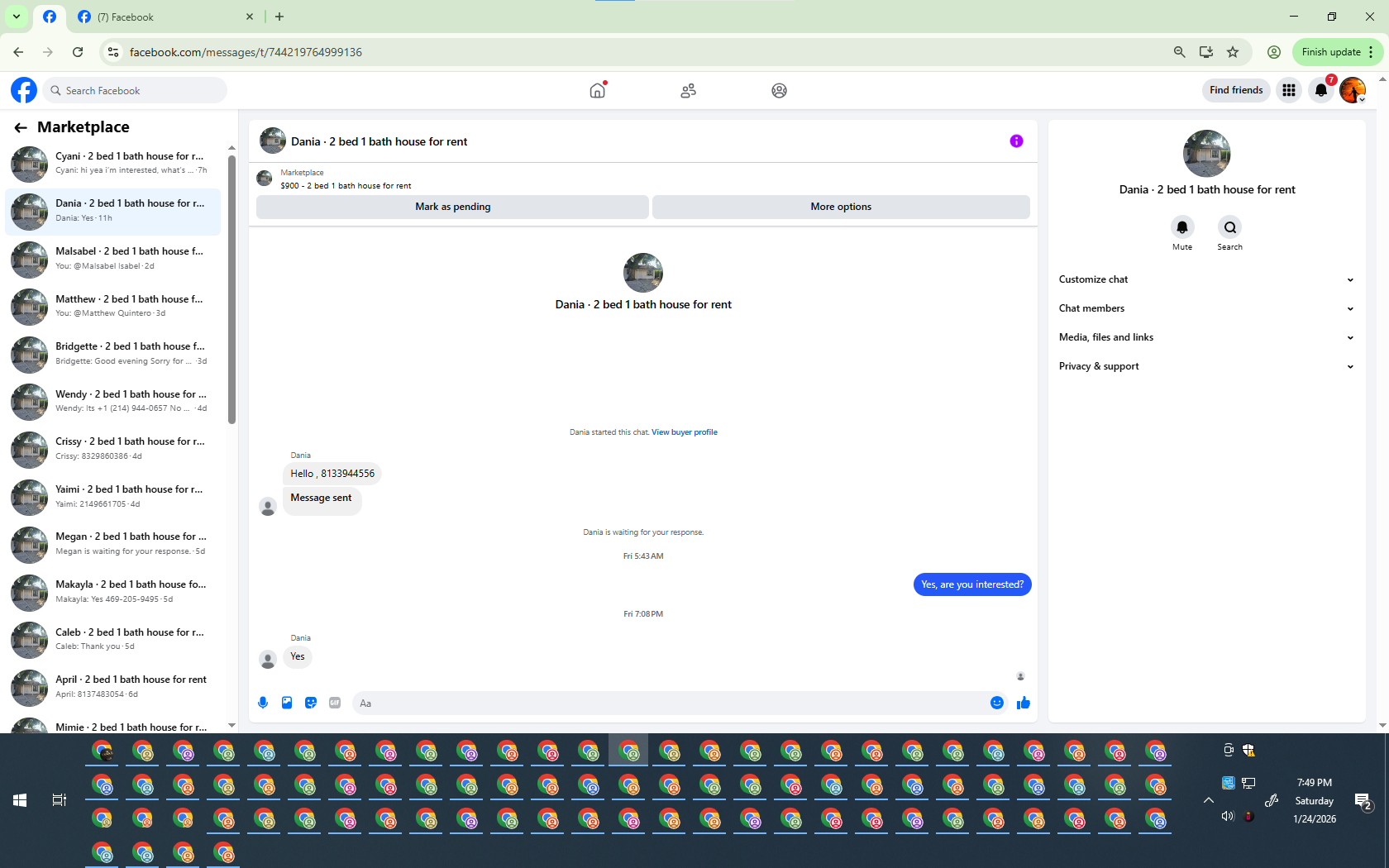The height and width of the screenshot is (868, 1389).
Task: Open the $900 Marketplace listing link
Action: click(346, 186)
